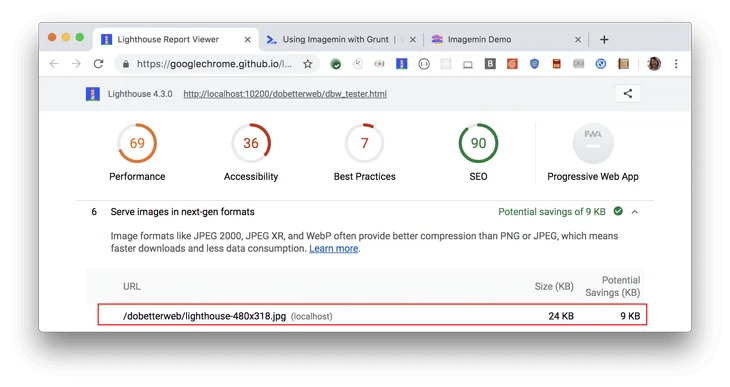Jump to Progressive Web App gauge

click(x=593, y=143)
